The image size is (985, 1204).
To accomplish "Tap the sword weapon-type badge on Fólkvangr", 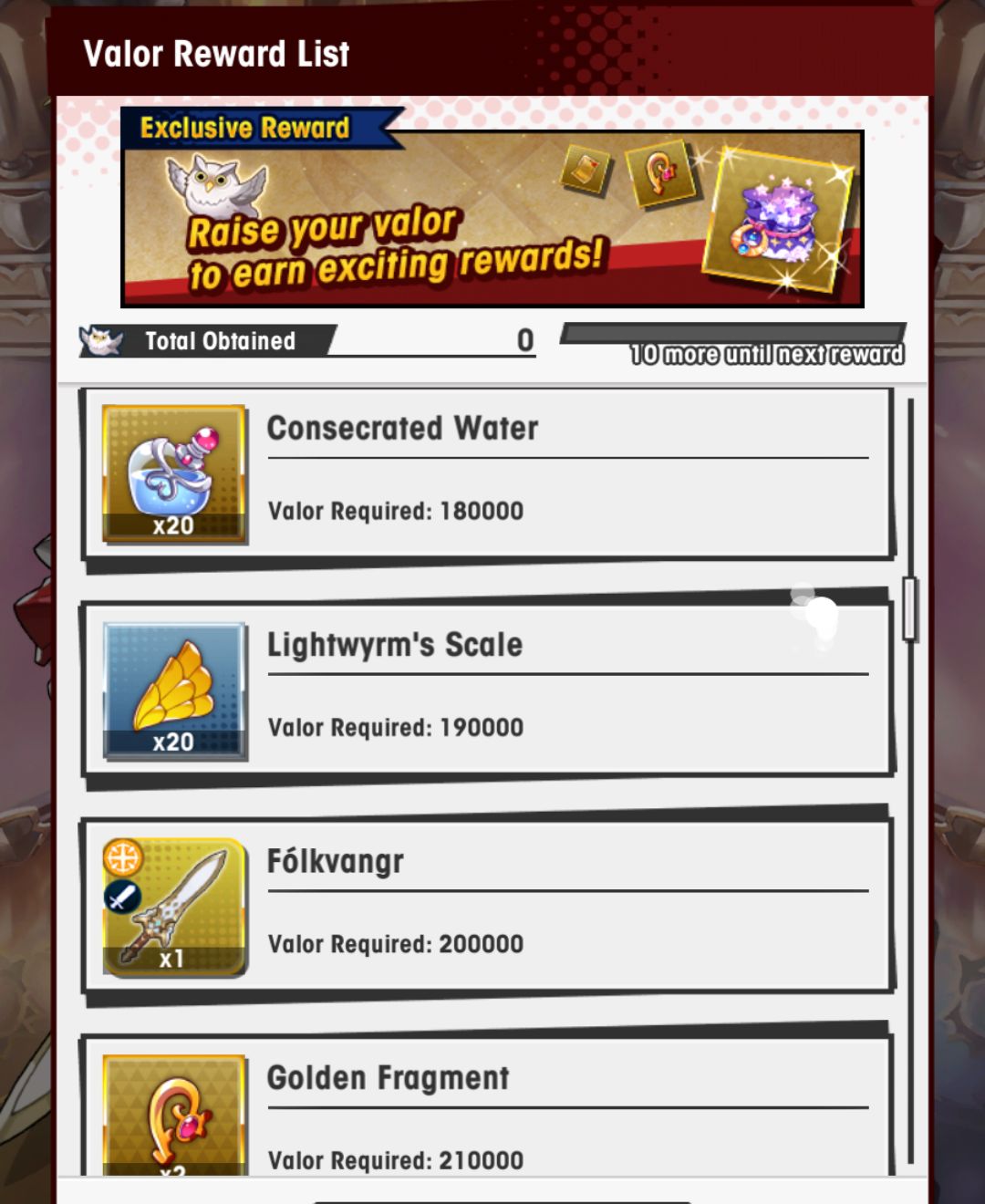I will (x=121, y=898).
